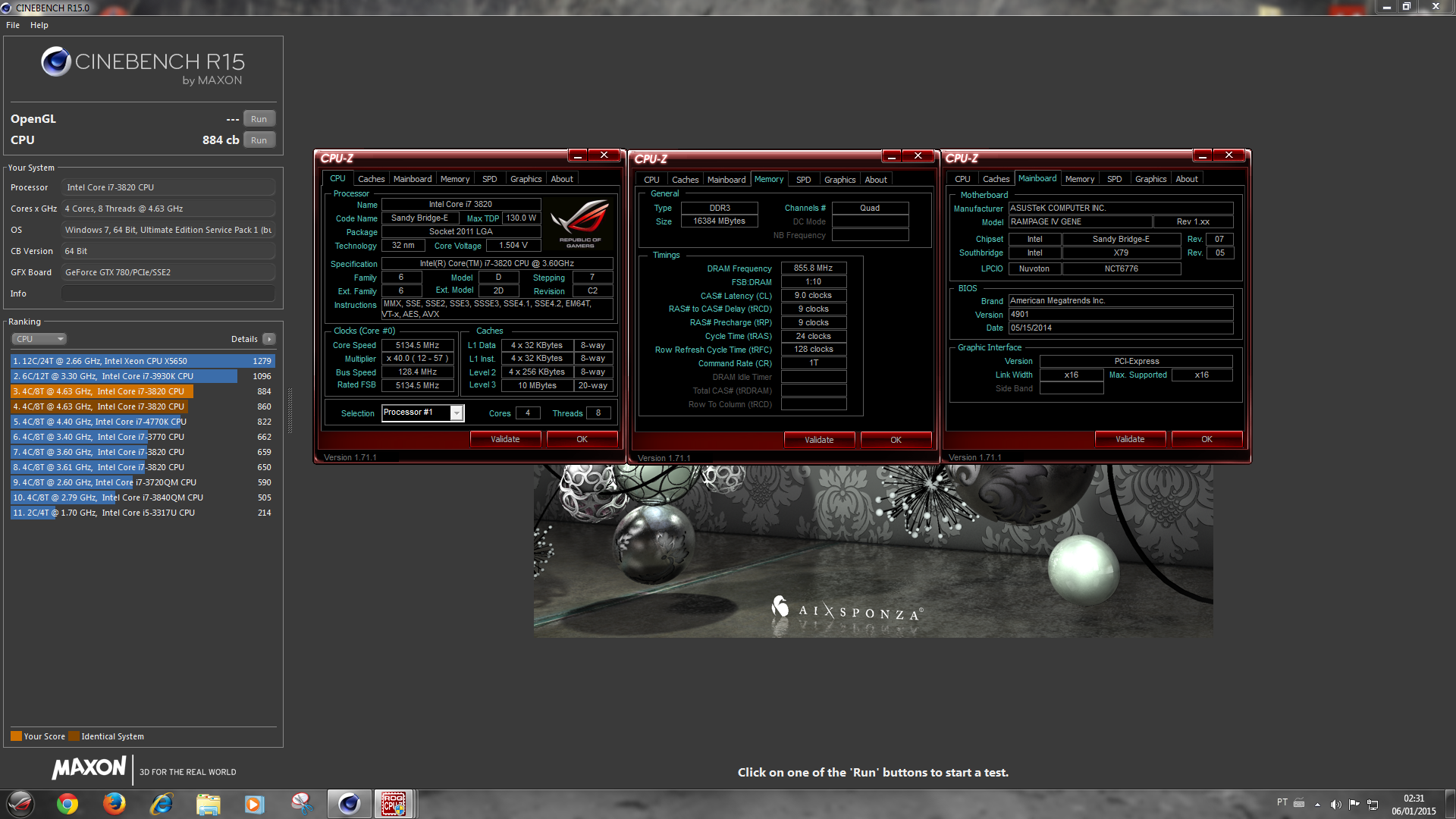The width and height of the screenshot is (1456, 819).
Task: Minimize the first CPU-Z window
Action: [578, 155]
